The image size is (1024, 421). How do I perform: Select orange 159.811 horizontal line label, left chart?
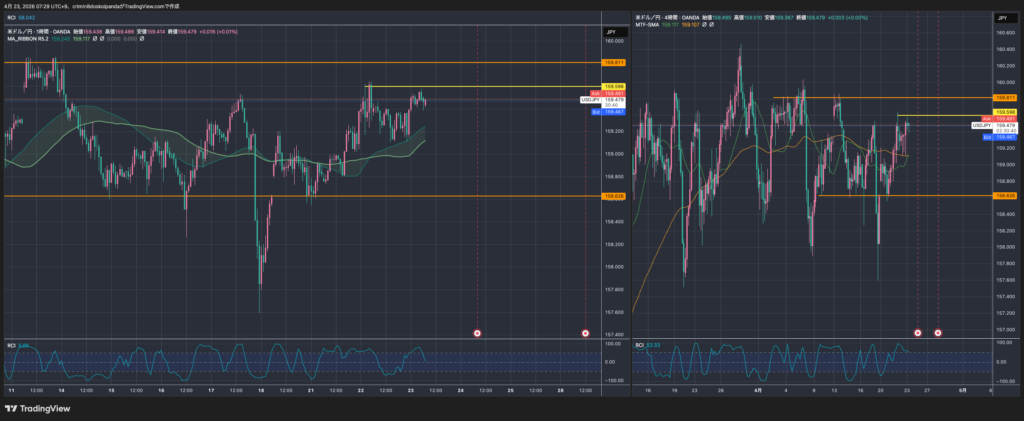click(614, 62)
